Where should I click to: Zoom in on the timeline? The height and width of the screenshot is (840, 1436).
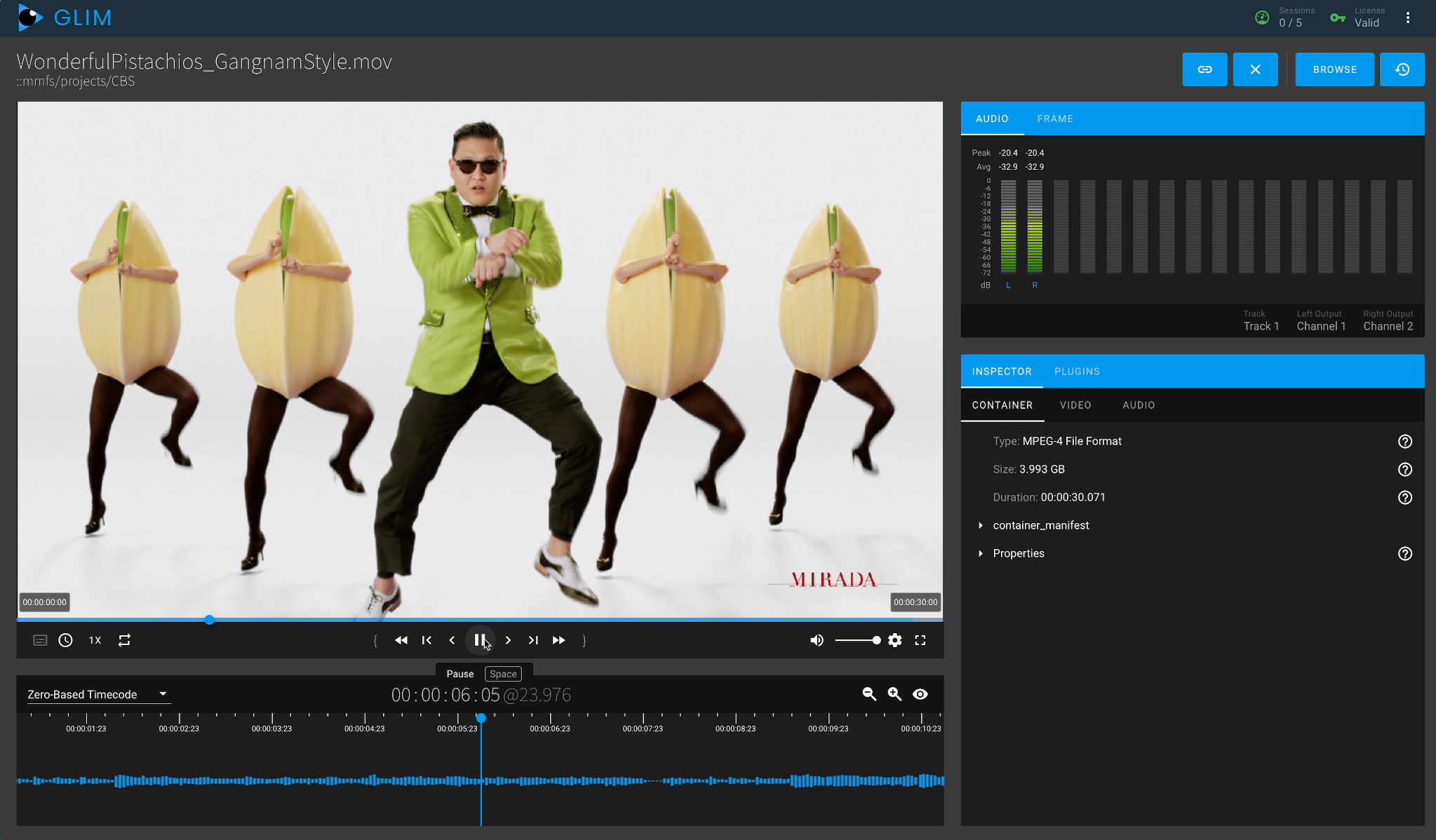(x=894, y=694)
